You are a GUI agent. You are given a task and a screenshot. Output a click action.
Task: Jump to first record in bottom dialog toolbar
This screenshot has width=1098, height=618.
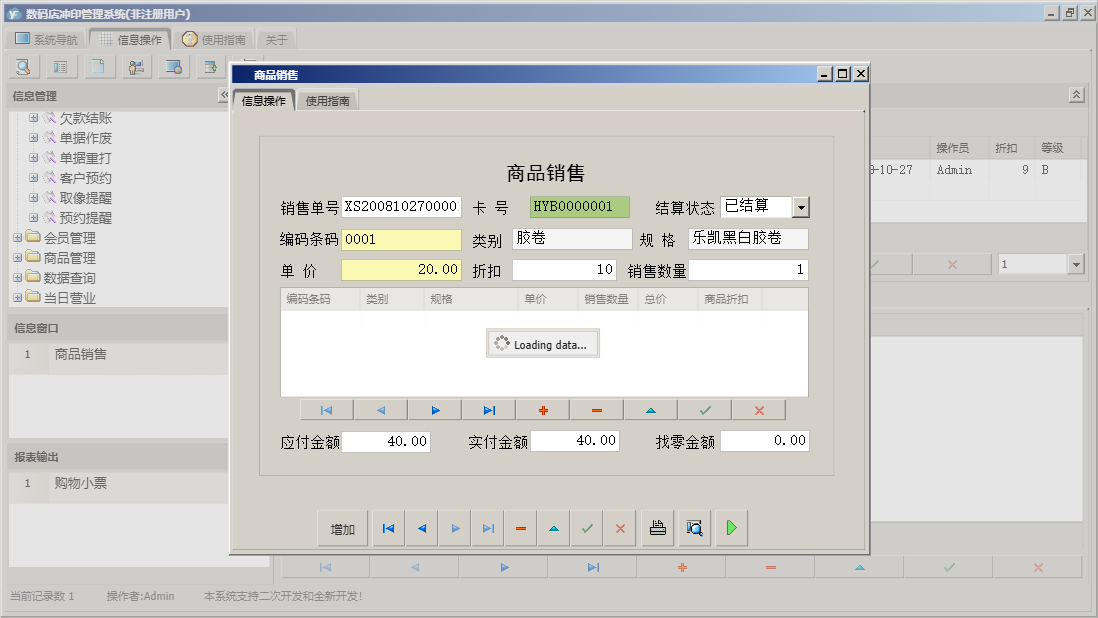(388, 528)
